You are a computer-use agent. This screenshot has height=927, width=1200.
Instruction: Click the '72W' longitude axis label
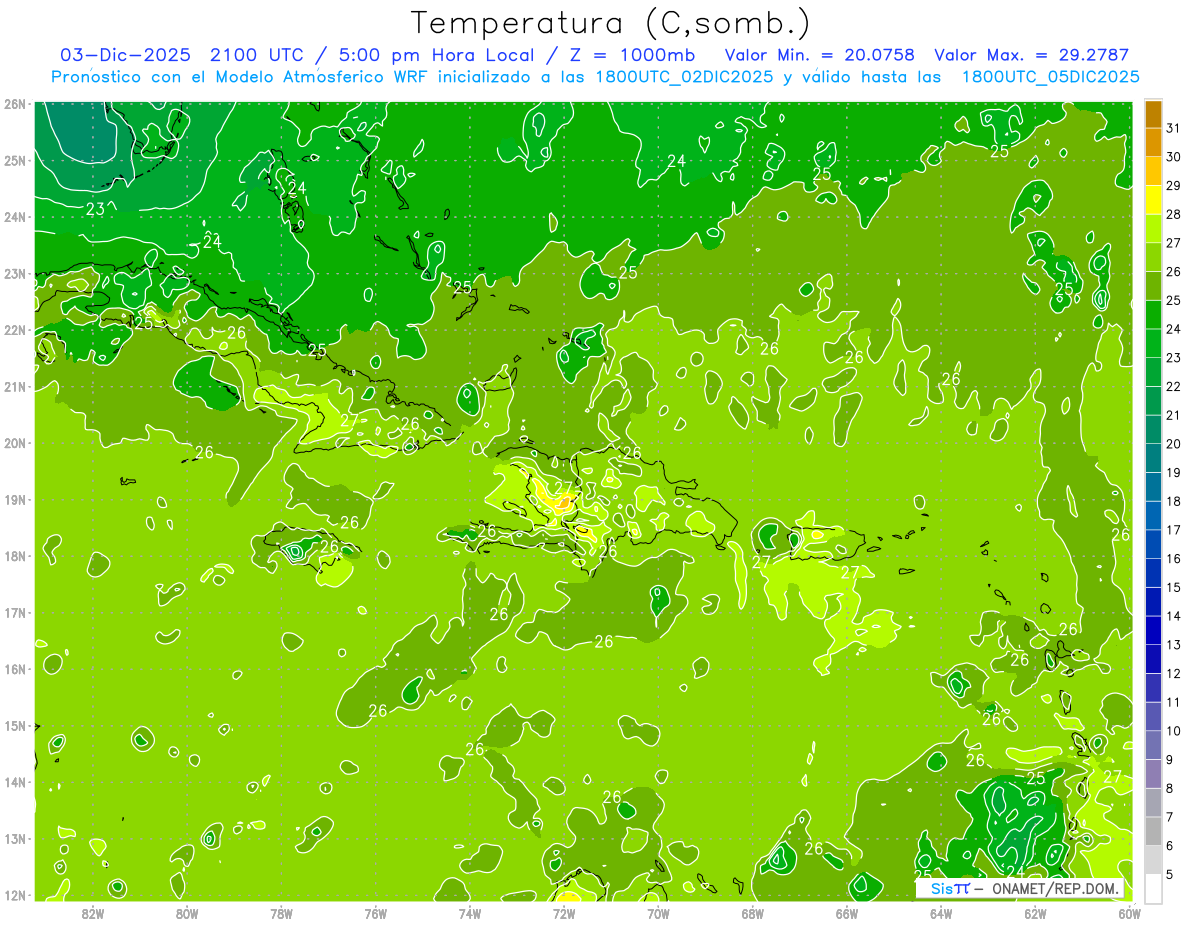pyautogui.click(x=564, y=913)
